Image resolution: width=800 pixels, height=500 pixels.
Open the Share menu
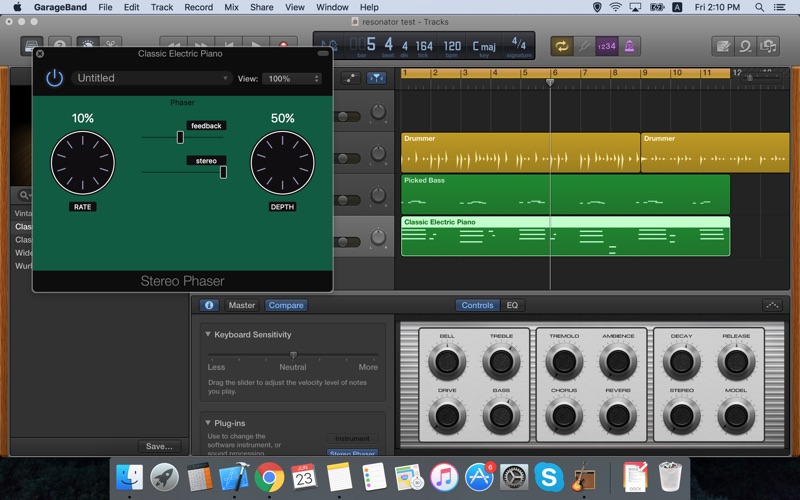261,7
